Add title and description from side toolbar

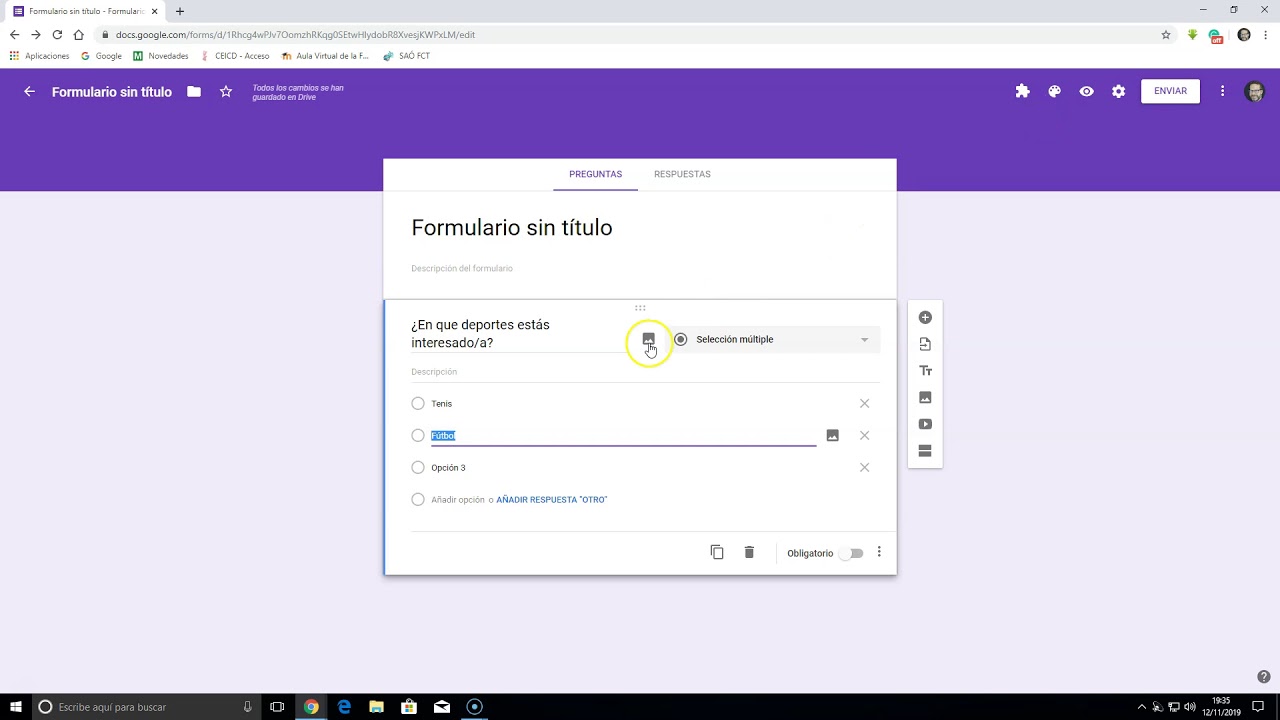coord(925,371)
